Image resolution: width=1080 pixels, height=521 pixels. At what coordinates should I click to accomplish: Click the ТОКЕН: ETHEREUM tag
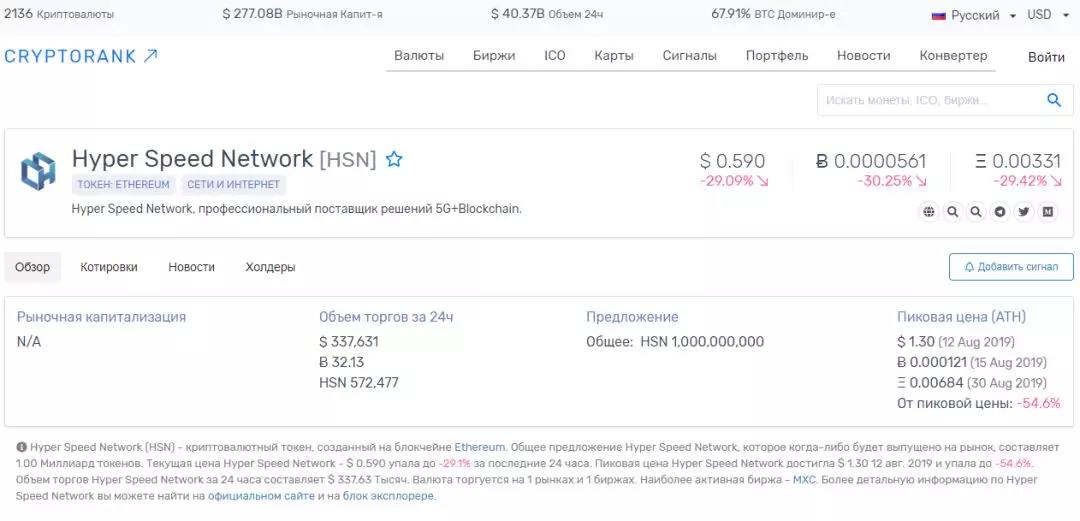click(x=123, y=185)
